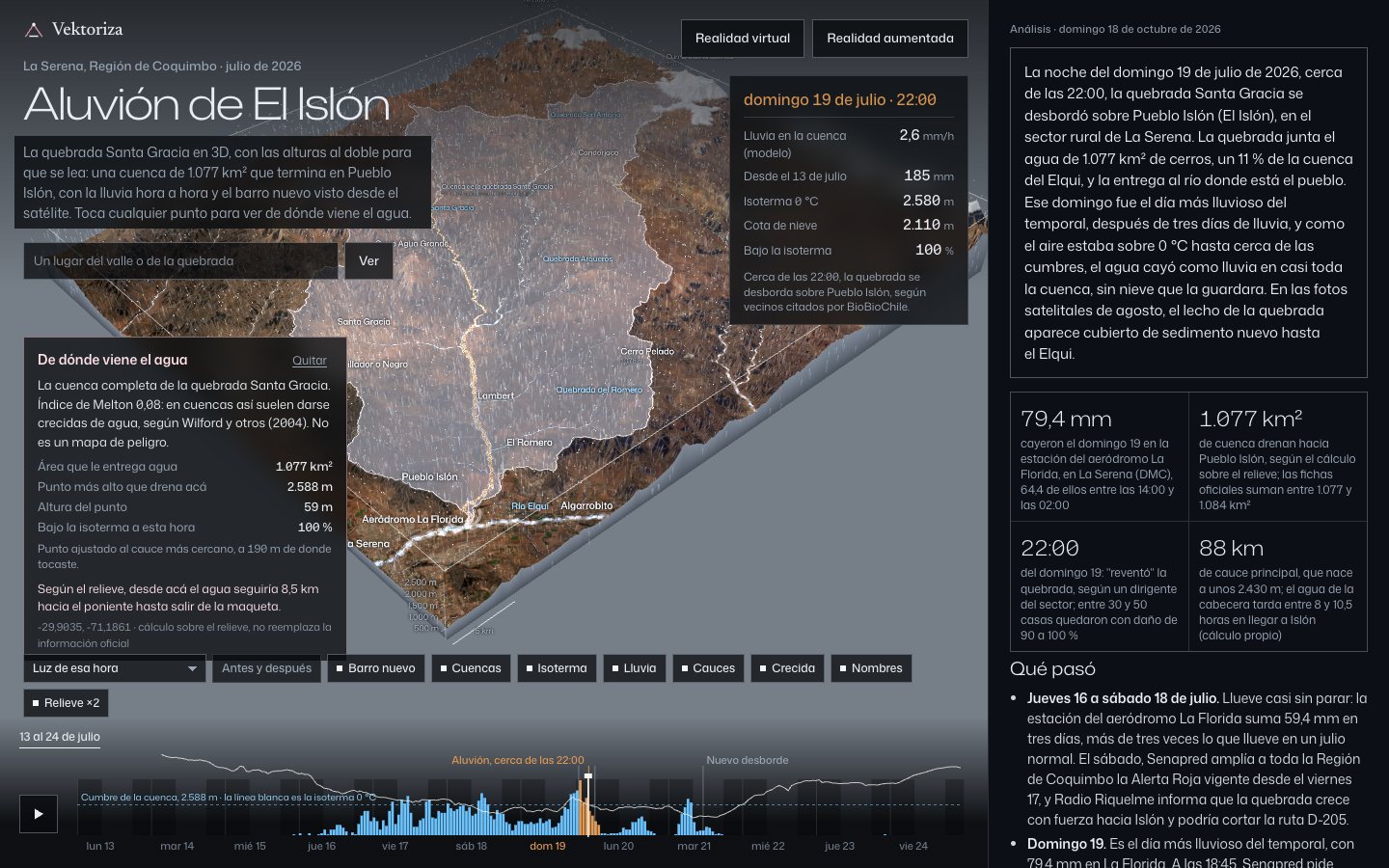Click 'Algarrobito' label on the map
1389x868 pixels.
(x=586, y=505)
